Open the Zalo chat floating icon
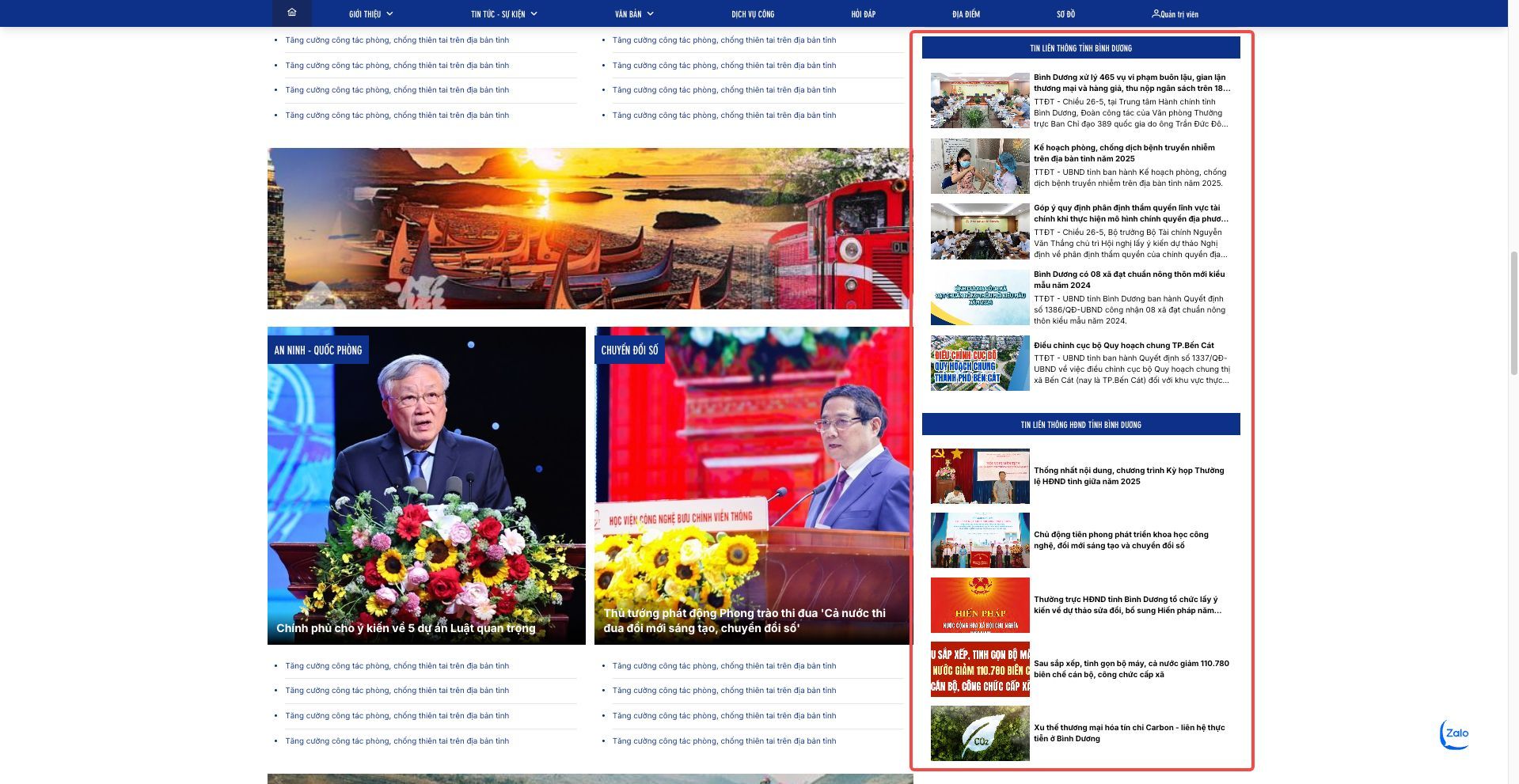 [1455, 734]
